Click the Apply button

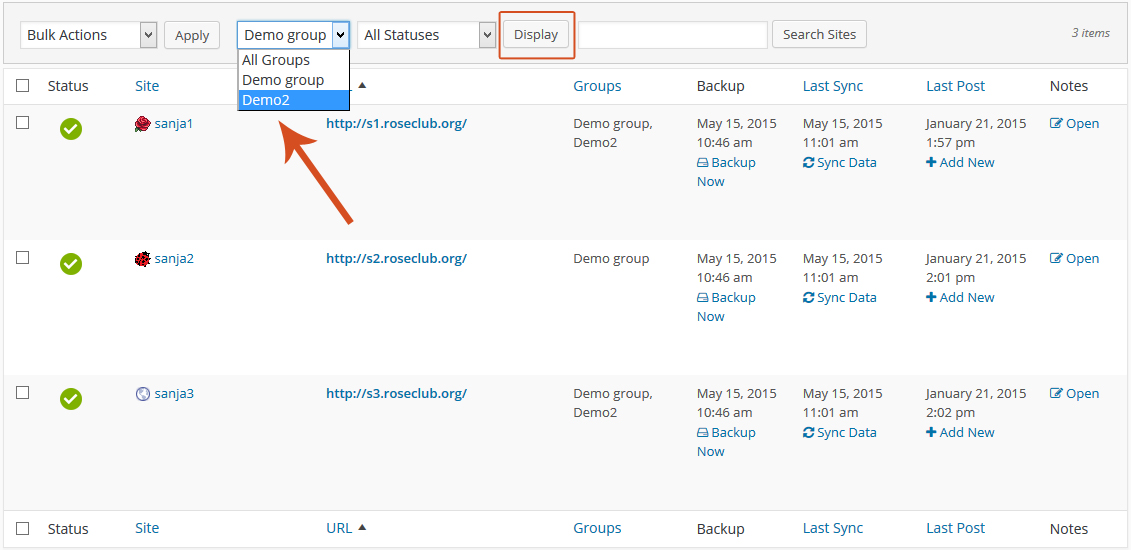pos(192,35)
